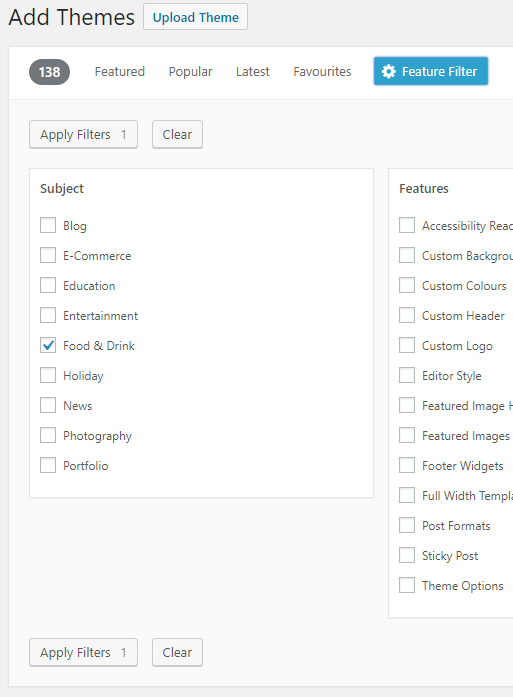The image size is (513, 697).
Task: Tick the E-Commerce checkbox
Action: click(x=48, y=256)
